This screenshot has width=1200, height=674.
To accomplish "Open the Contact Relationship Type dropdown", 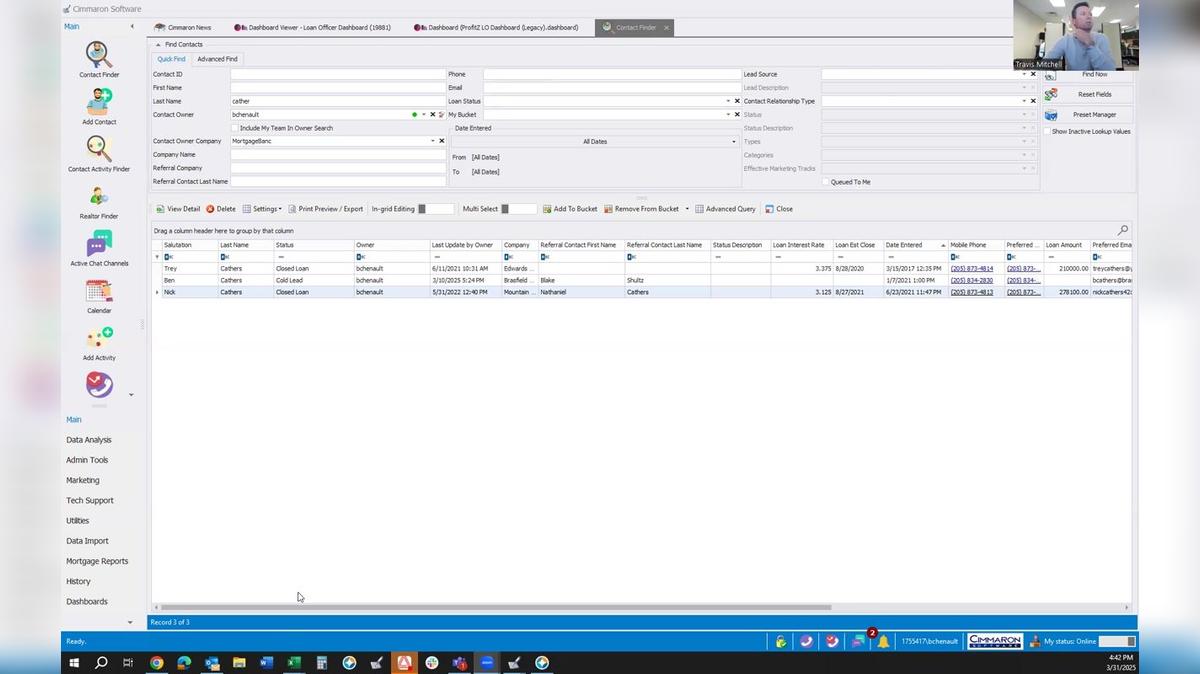I will click(1024, 101).
